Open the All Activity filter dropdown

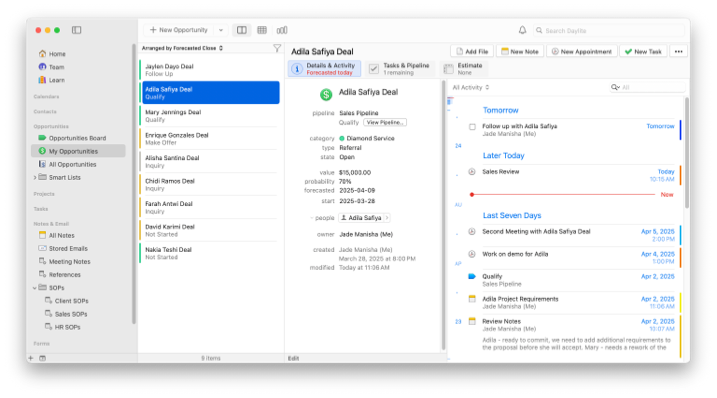pyautogui.click(x=471, y=87)
